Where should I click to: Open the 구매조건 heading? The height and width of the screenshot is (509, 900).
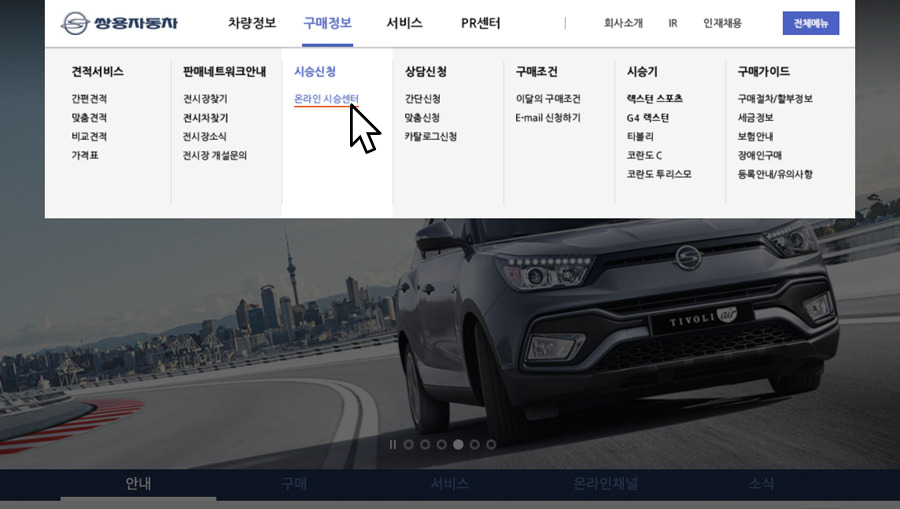point(536,72)
